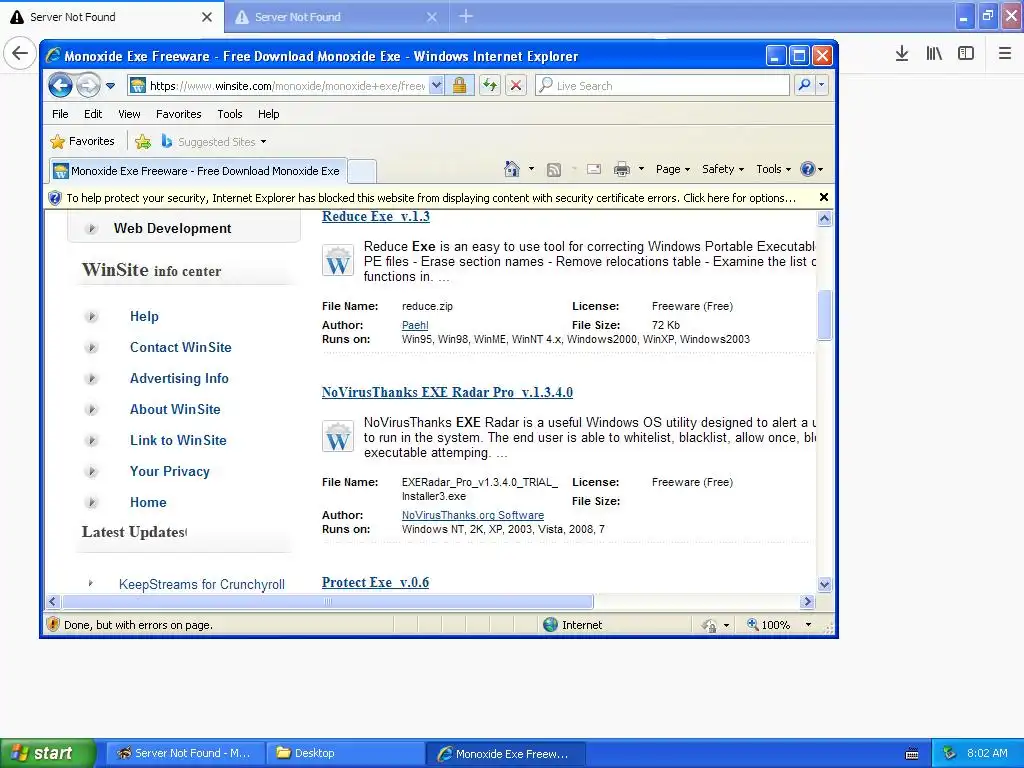The height and width of the screenshot is (768, 1024).
Task: Click the vertical scrollbar up arrow
Action: click(824, 219)
